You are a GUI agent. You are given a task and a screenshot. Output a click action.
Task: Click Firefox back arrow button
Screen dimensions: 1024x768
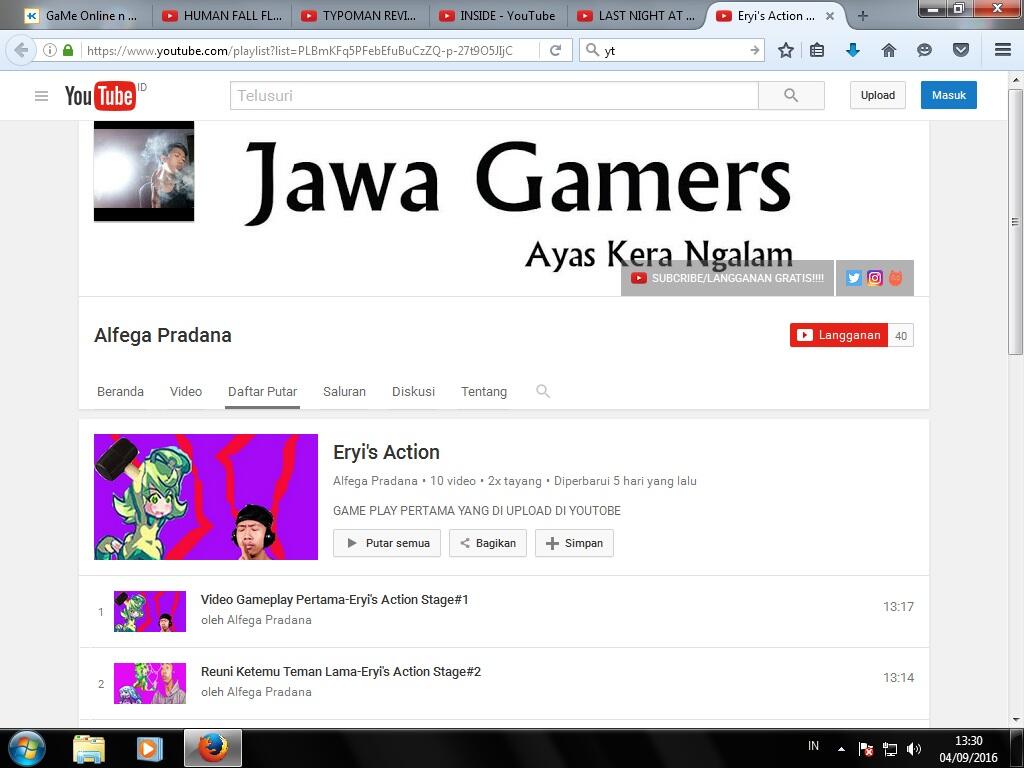tap(21, 50)
